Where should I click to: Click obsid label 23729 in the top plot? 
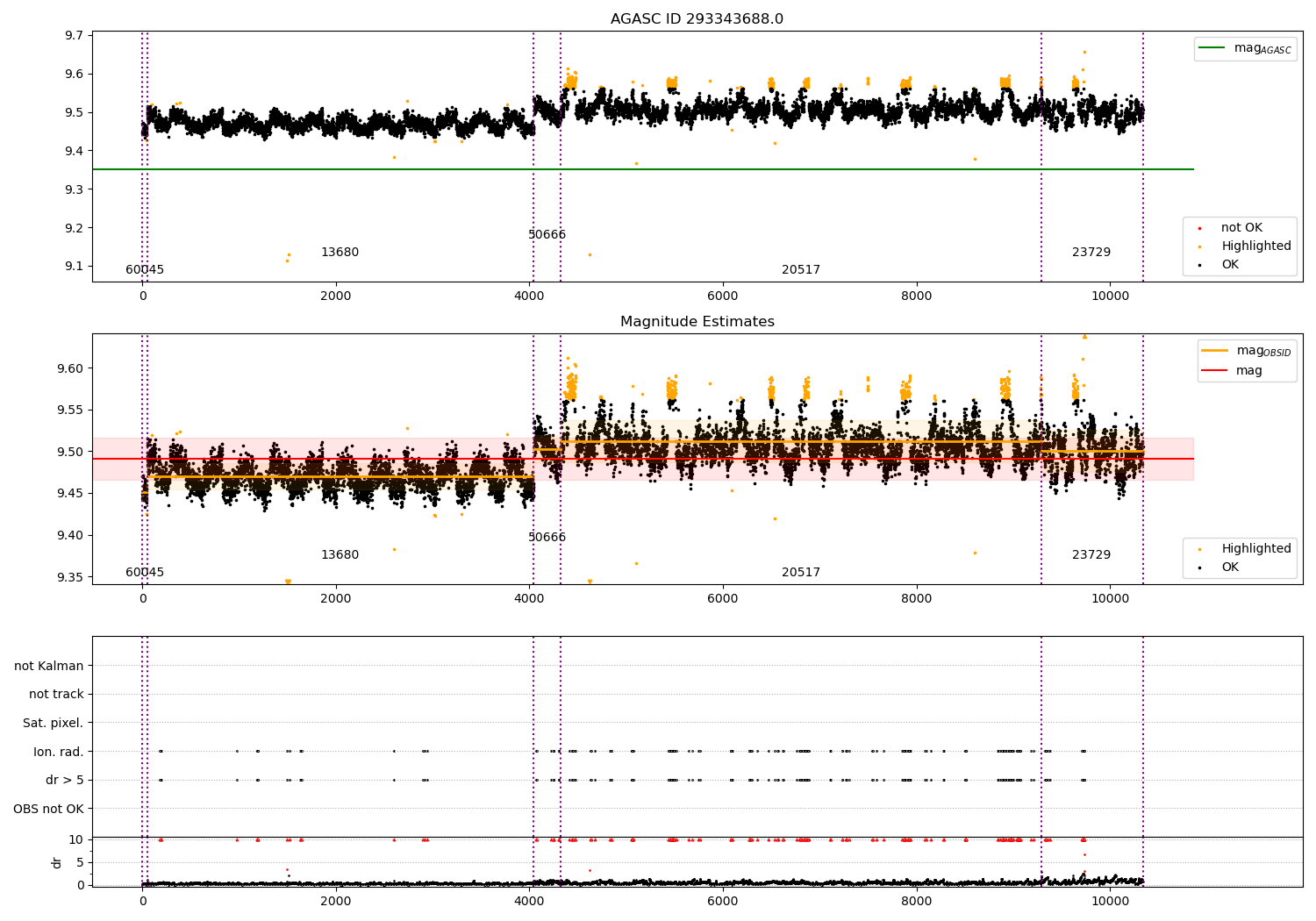tap(1091, 253)
